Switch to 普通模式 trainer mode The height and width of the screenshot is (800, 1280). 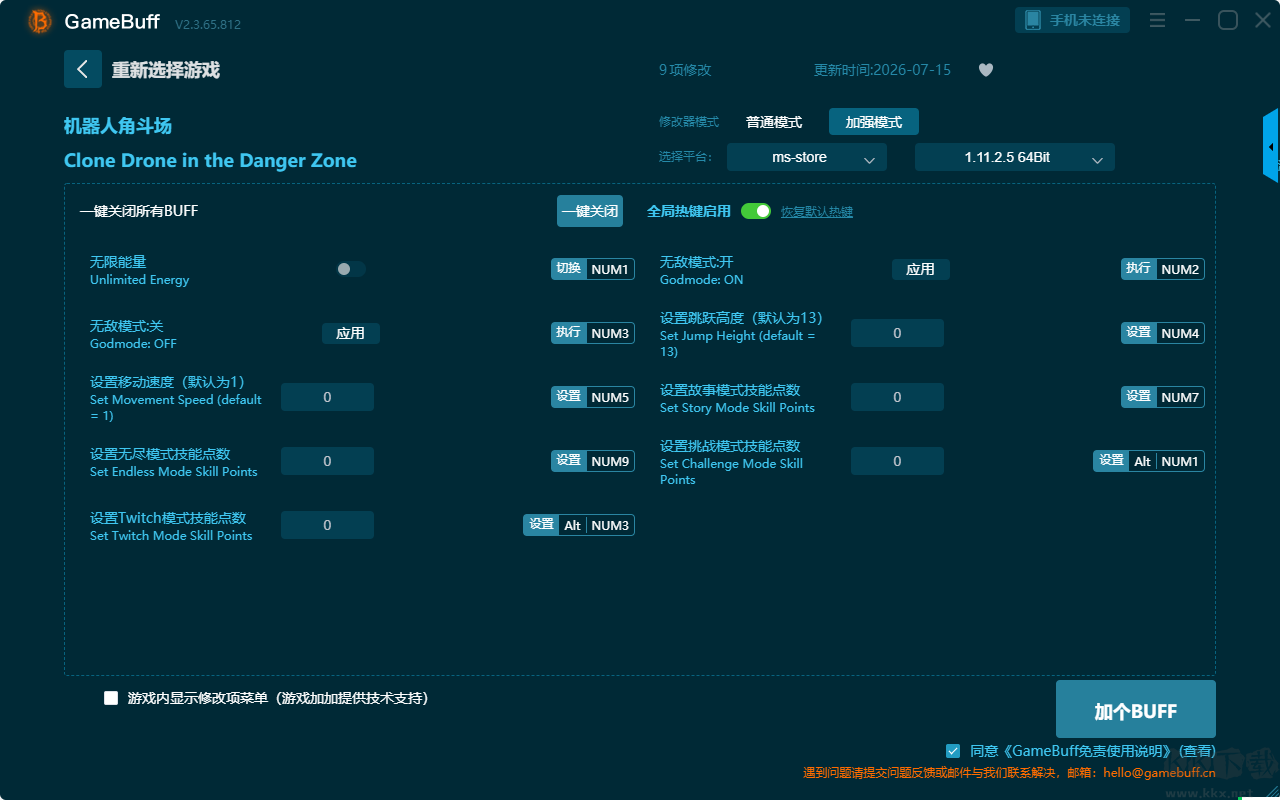[x=774, y=122]
